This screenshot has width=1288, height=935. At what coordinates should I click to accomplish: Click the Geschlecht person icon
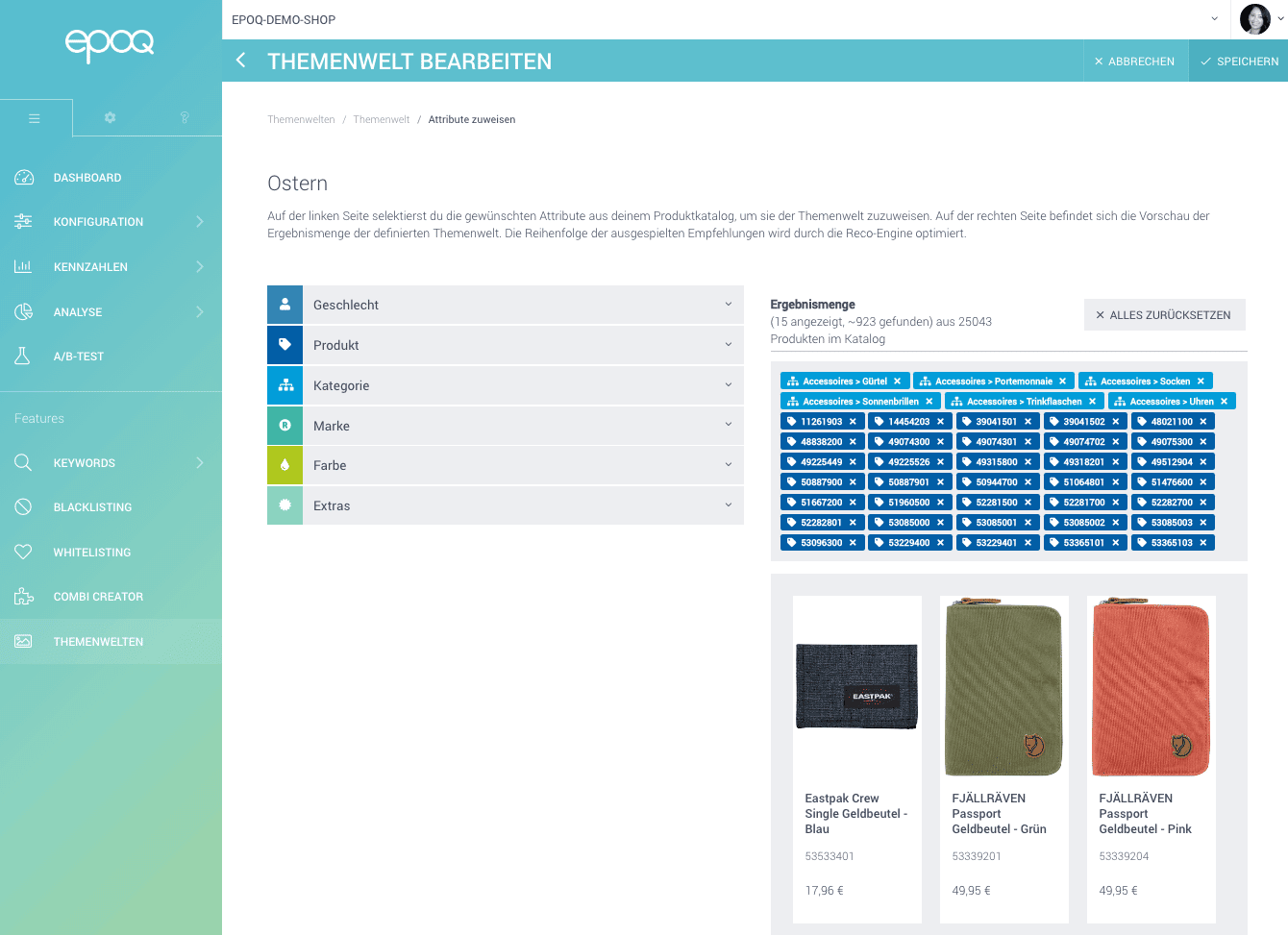[x=285, y=305]
